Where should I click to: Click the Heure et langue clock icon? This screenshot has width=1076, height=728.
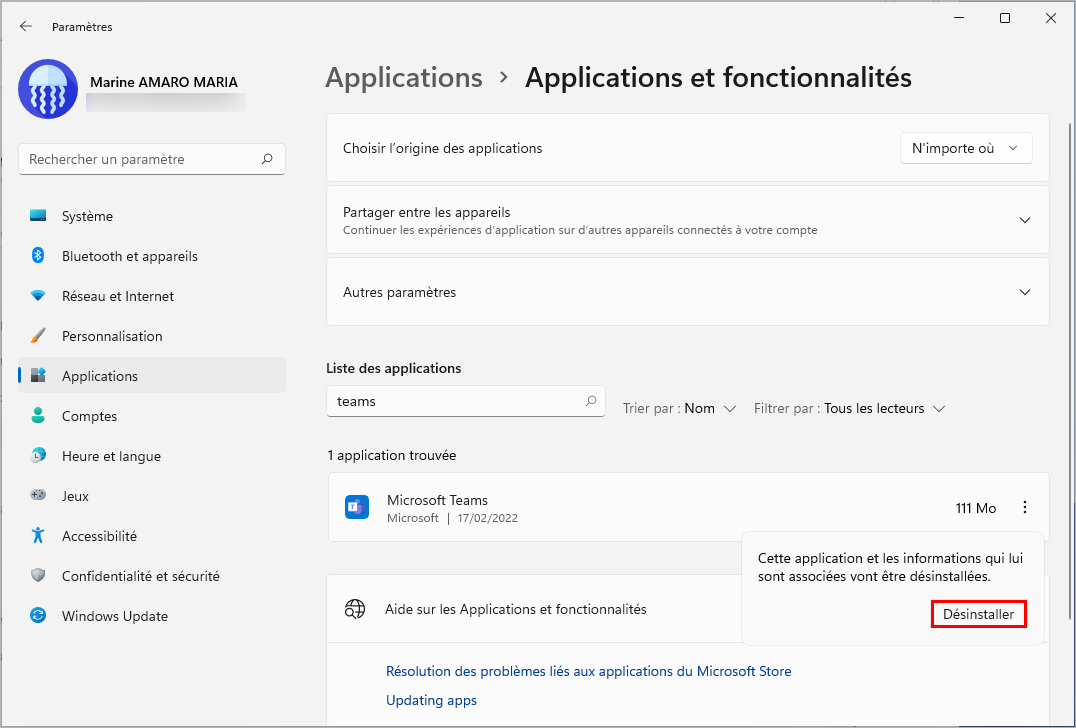tap(38, 456)
